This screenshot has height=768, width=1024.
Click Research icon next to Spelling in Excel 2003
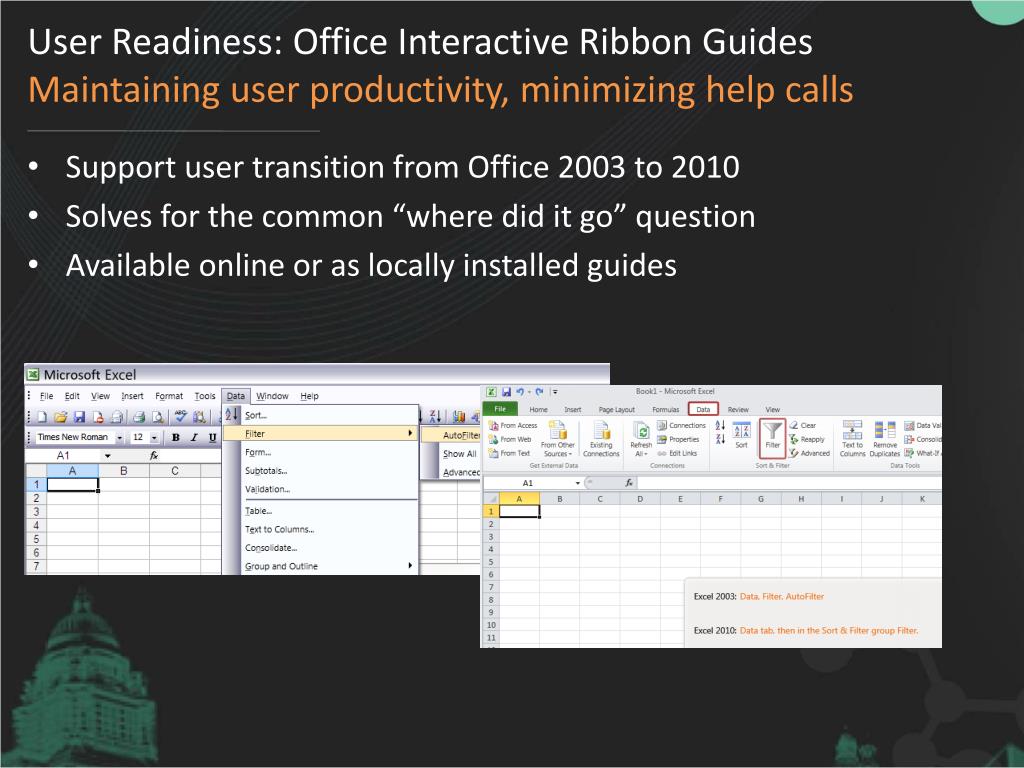click(199, 417)
